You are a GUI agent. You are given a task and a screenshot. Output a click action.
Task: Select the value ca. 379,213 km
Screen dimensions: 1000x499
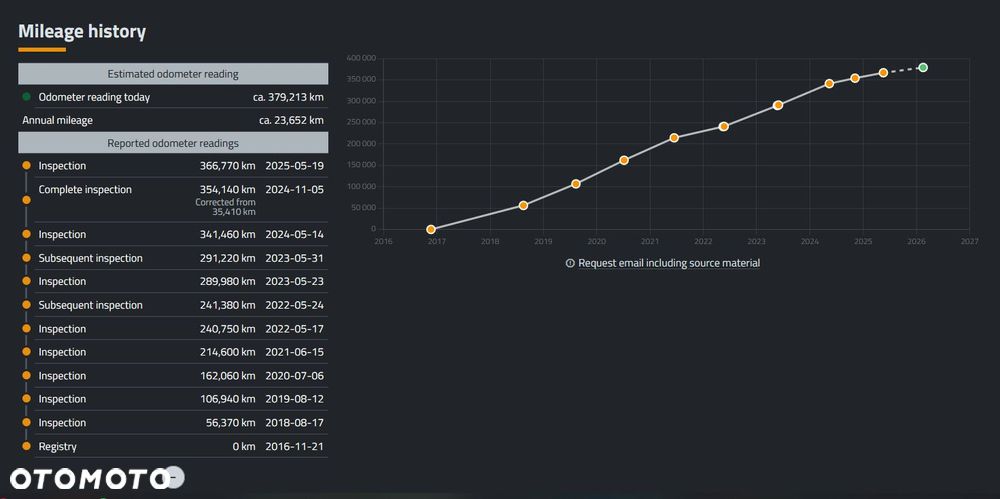click(x=288, y=98)
